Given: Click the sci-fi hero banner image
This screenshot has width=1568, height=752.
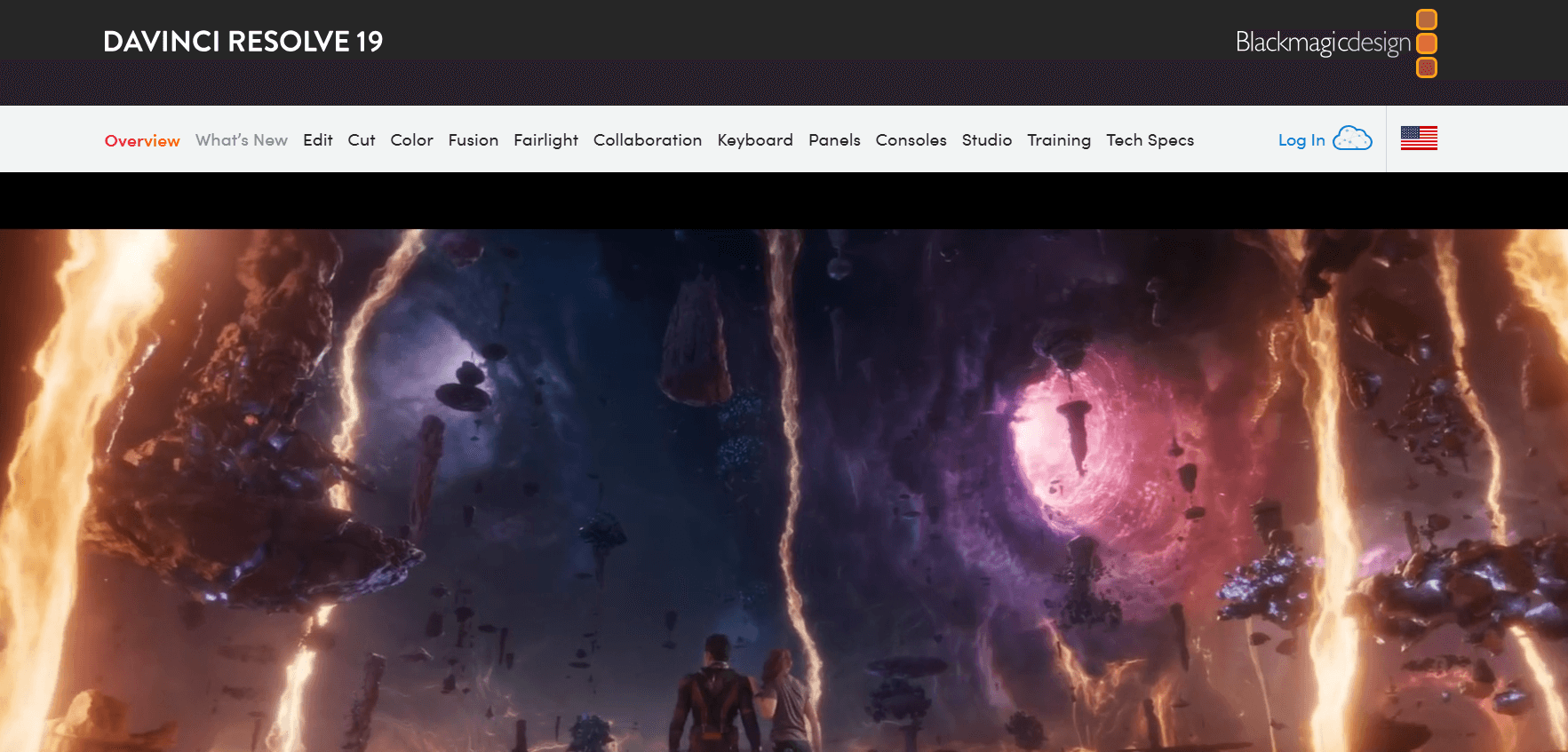Looking at the screenshot, I should 784,488.
